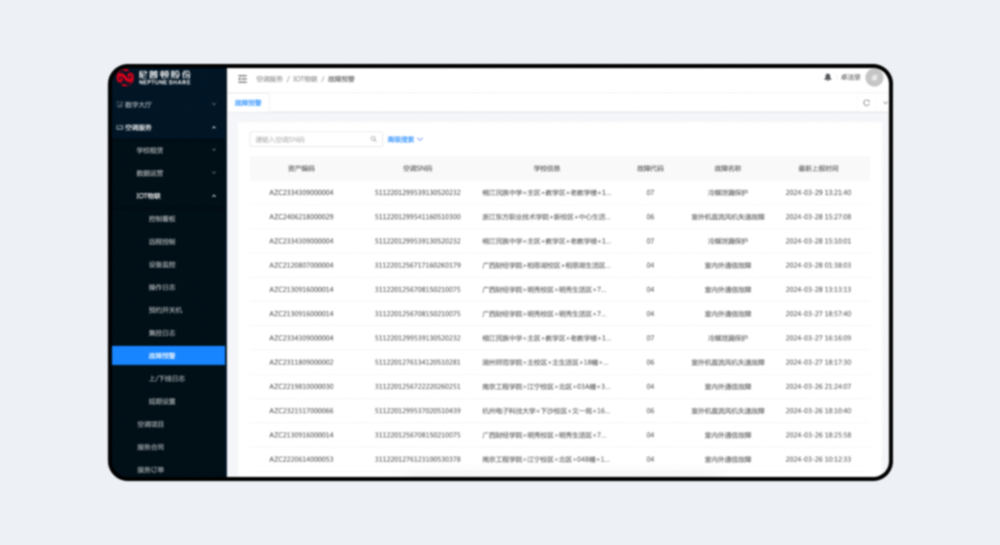The width and height of the screenshot is (1000, 545).
Task: Click timestamp 2024-03-28 01:38:03
Action: click(x=818, y=265)
